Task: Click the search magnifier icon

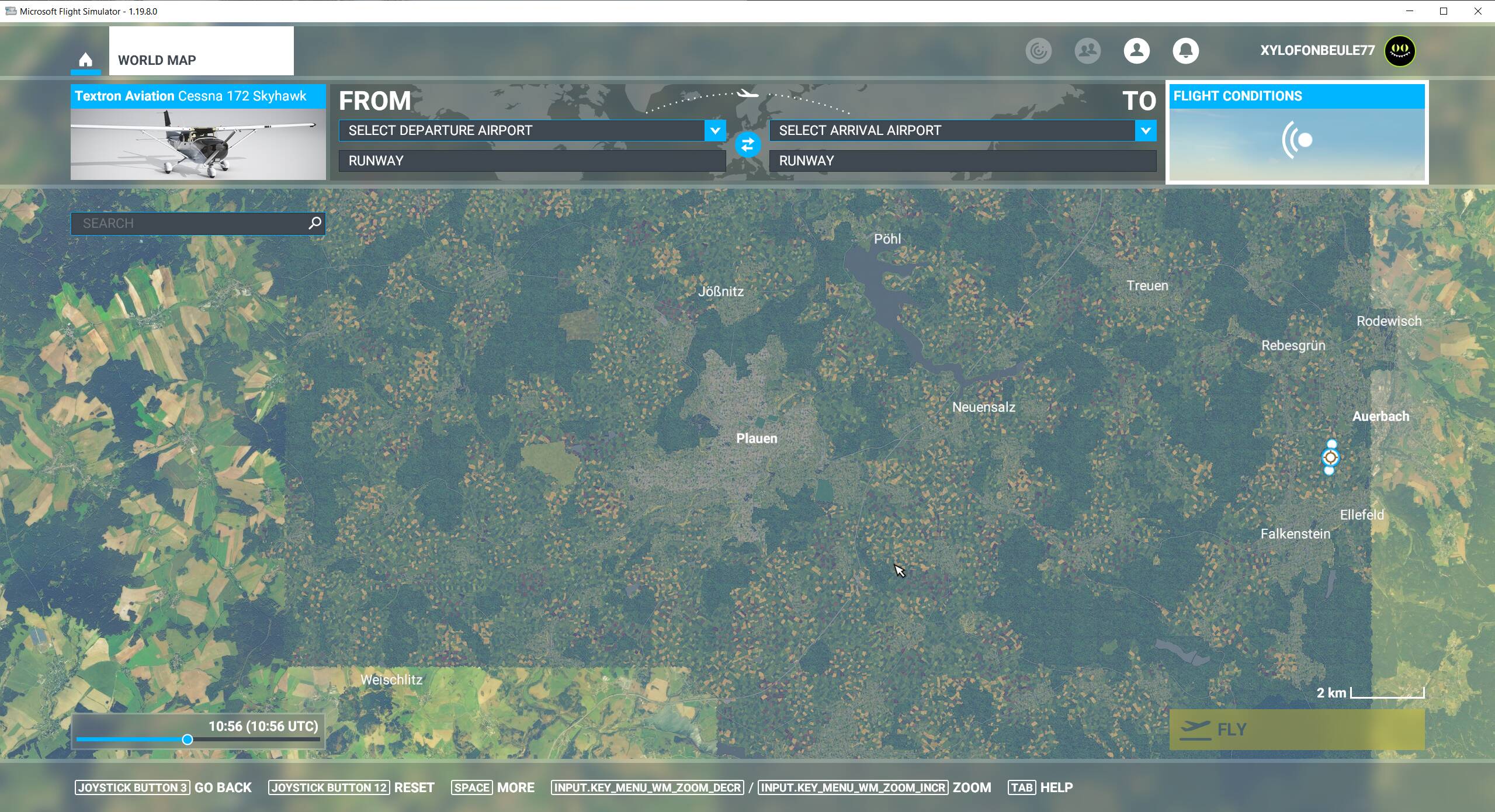Action: 315,223
